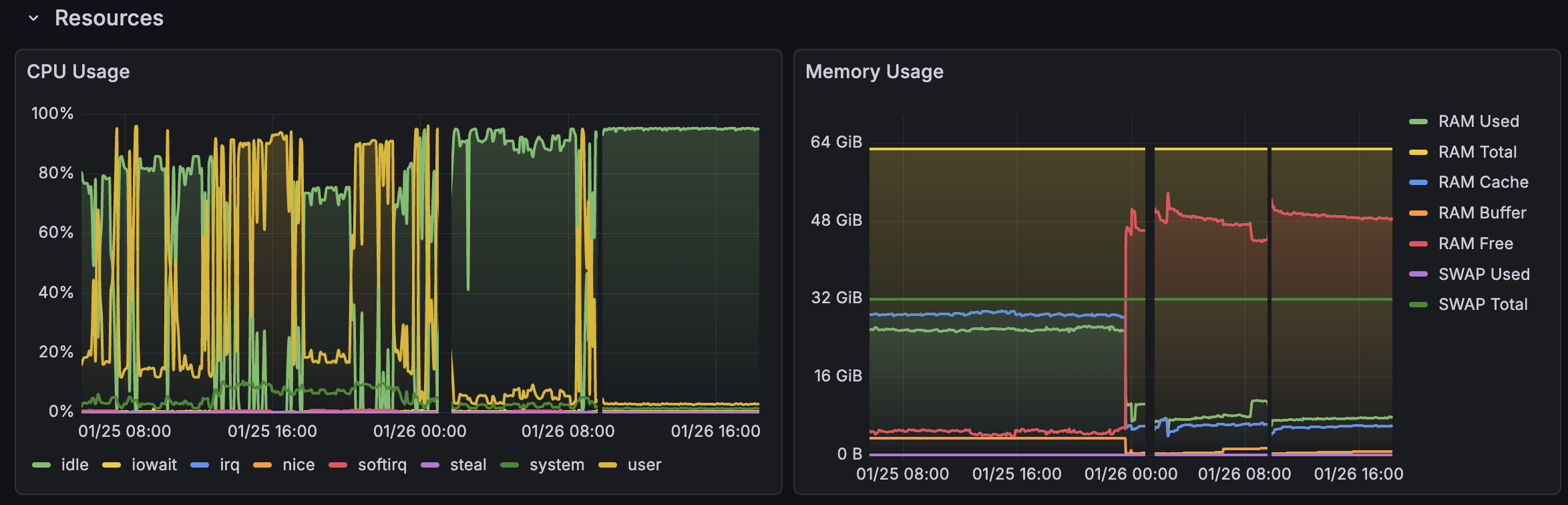
Task: Toggle the system series legend label
Action: tap(556, 465)
